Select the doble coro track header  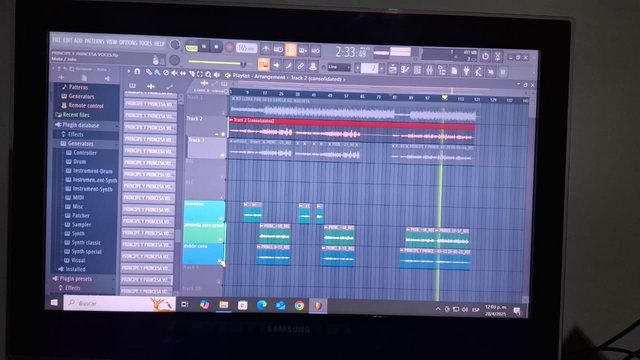point(203,253)
